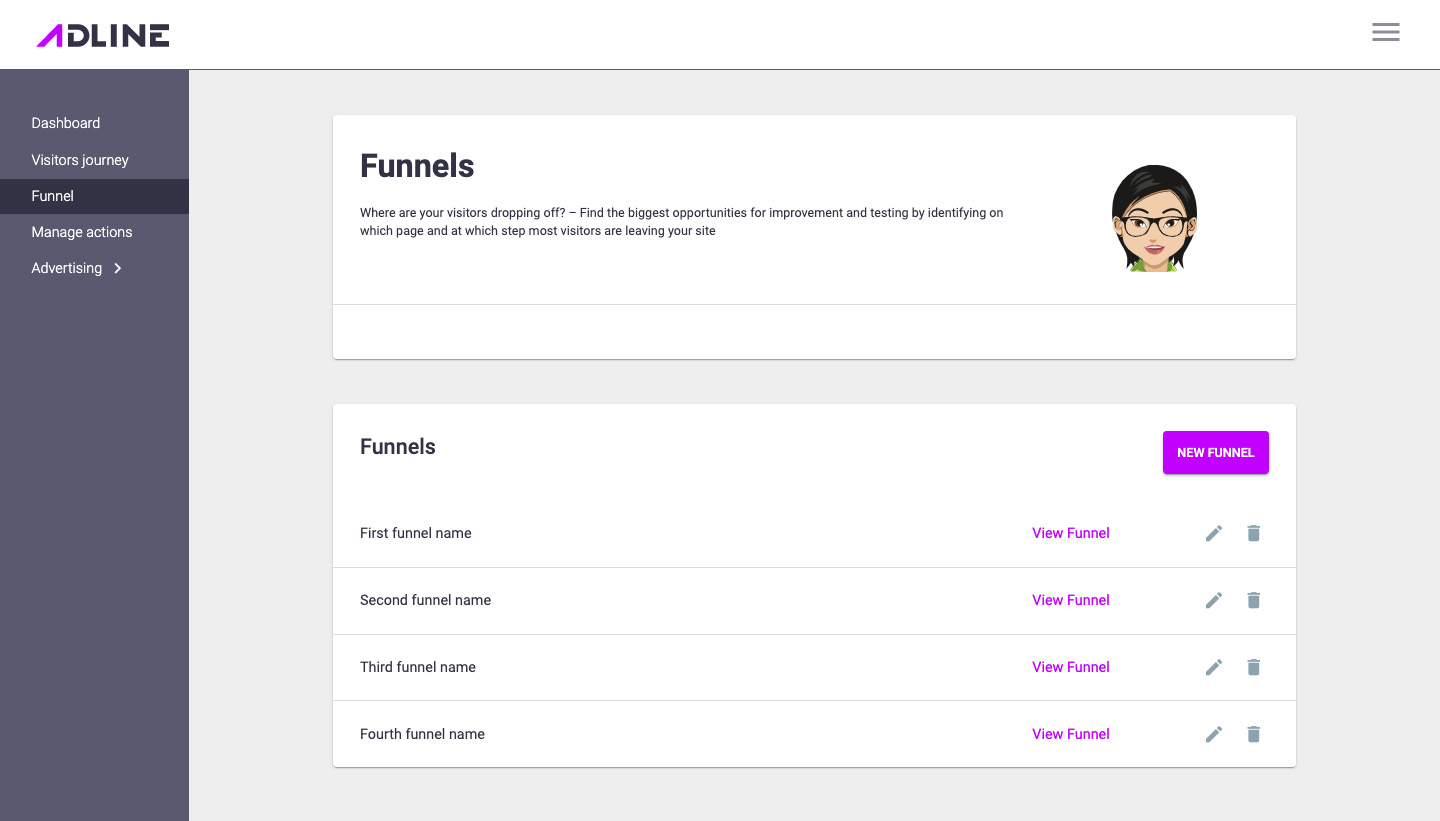Image resolution: width=1440 pixels, height=821 pixels.
Task: Open the hamburger menu in header
Action: (x=1385, y=32)
